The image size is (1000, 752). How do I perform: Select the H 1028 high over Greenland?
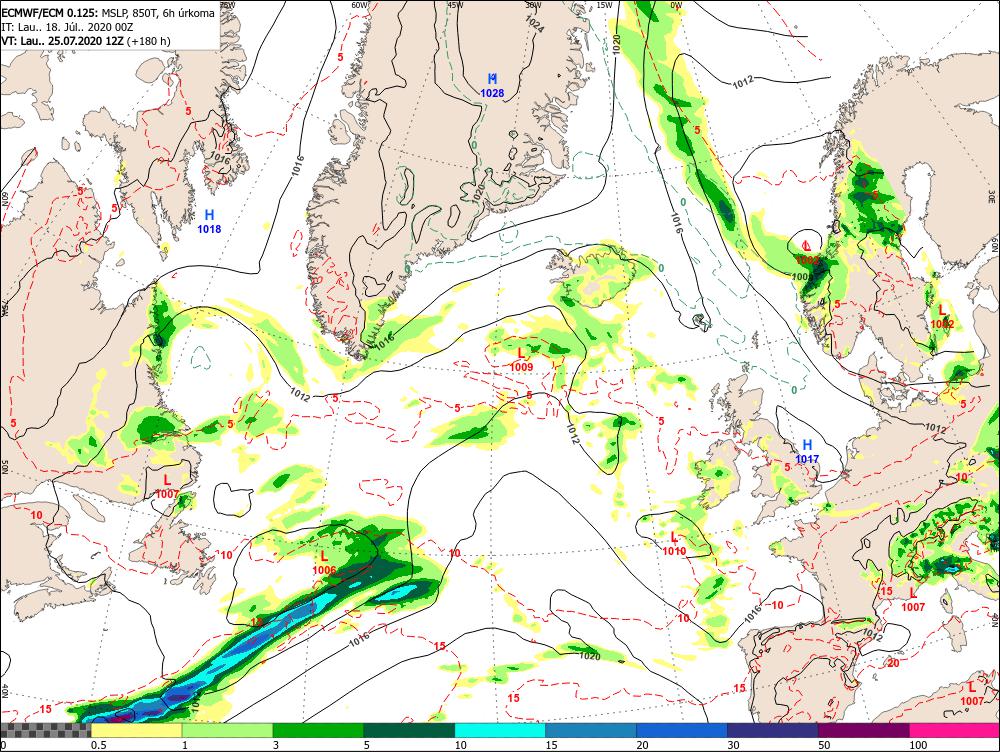point(492,86)
